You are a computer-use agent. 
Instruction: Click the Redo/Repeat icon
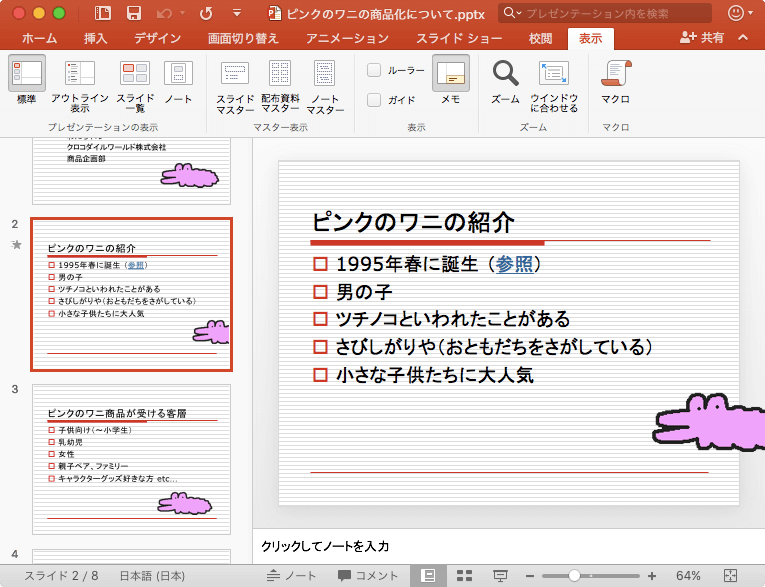point(206,13)
